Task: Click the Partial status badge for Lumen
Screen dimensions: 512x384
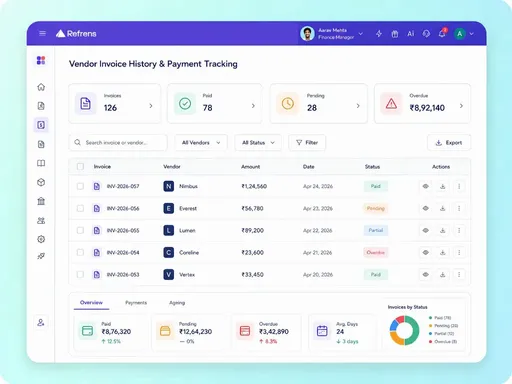Action: coord(376,230)
